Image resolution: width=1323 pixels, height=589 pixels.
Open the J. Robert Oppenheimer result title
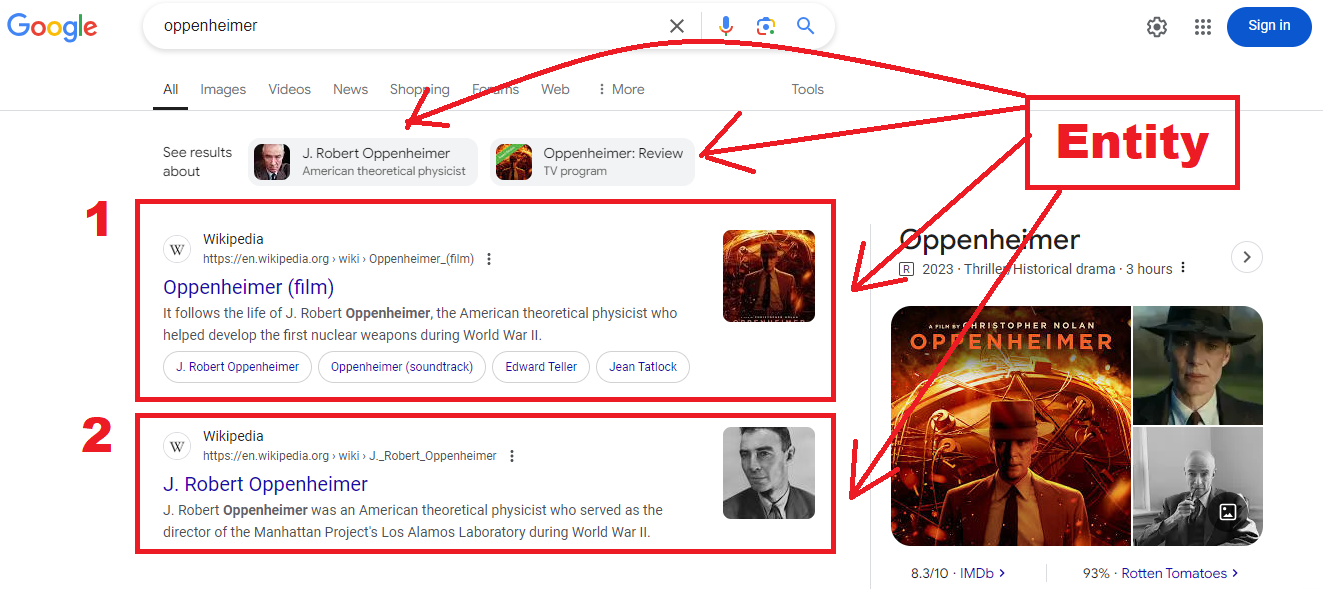[266, 484]
